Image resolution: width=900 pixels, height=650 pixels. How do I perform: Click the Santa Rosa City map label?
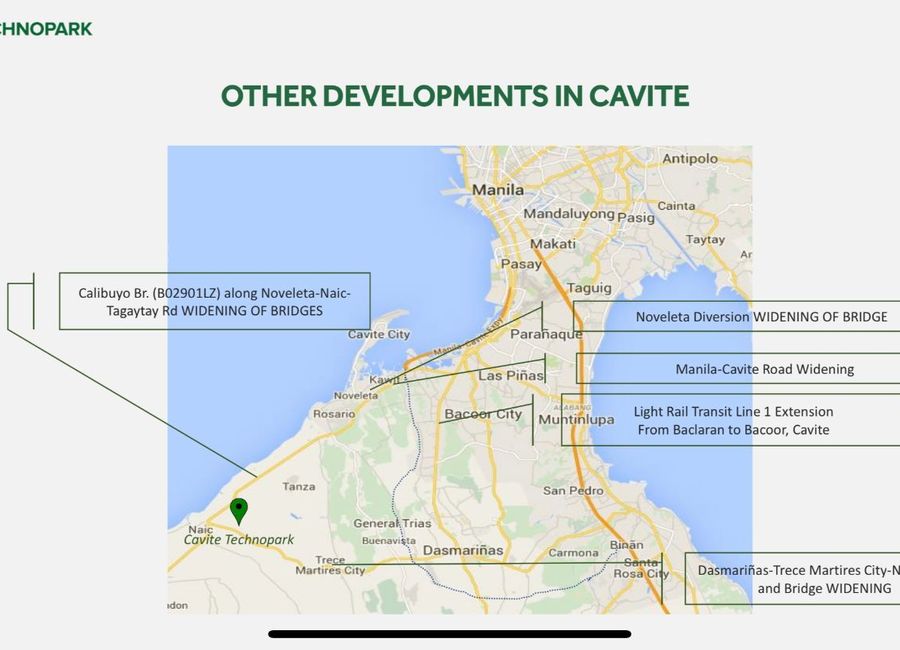coord(641,568)
